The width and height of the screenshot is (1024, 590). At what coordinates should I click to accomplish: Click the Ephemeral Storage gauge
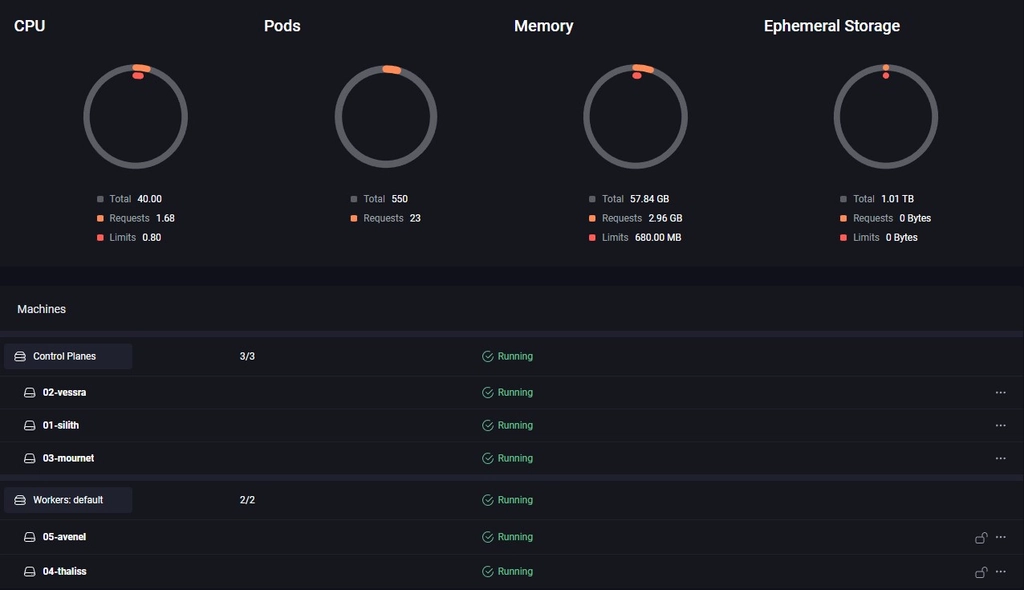(886, 116)
